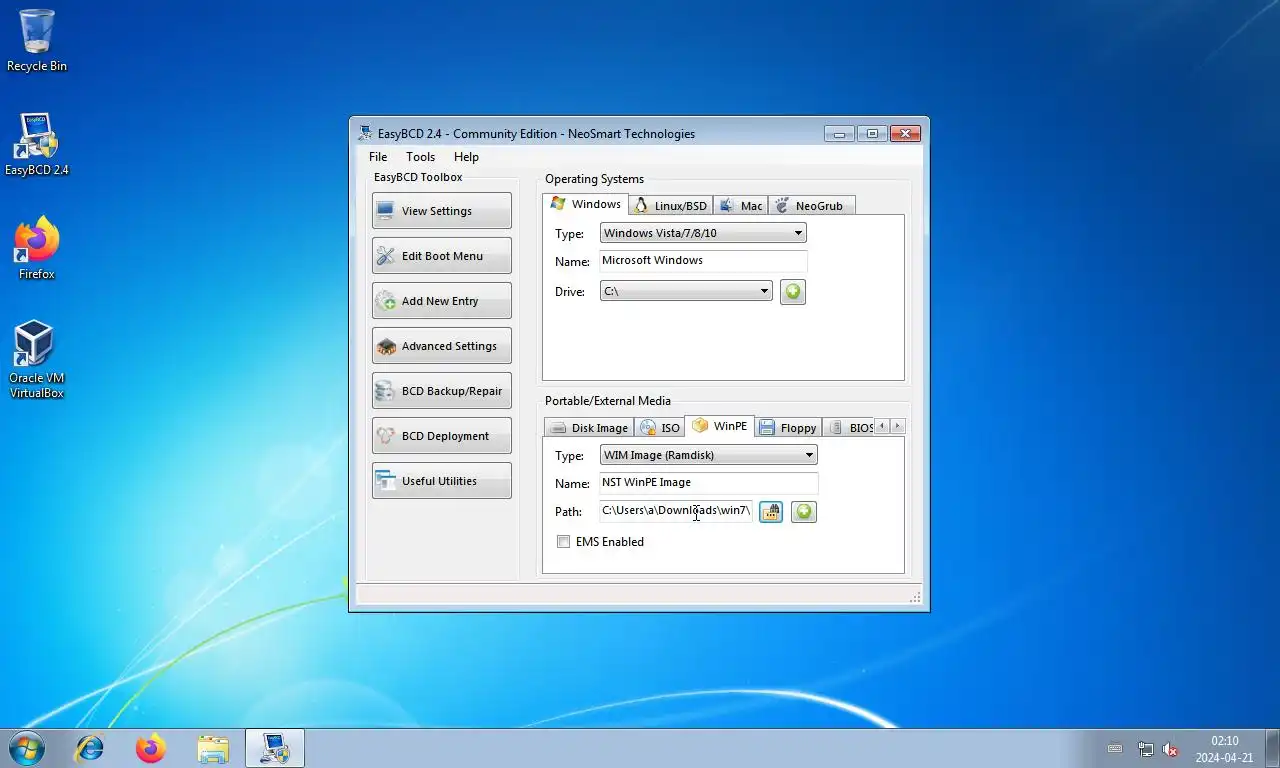
Task: Open Useful Utilities section
Action: tap(441, 481)
